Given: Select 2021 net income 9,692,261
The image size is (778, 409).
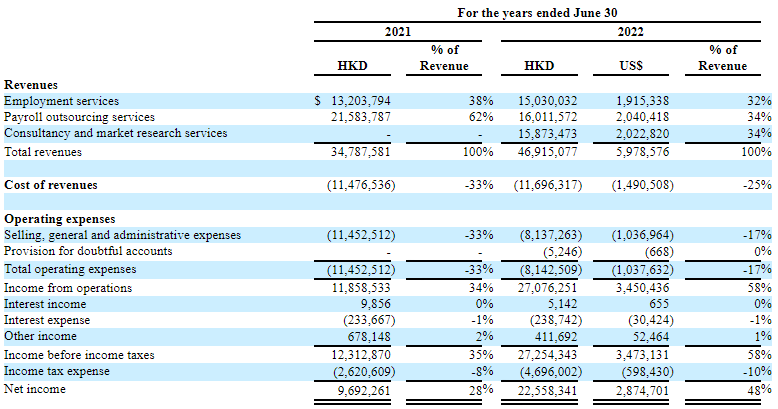Looking at the screenshot, I should (x=364, y=391).
